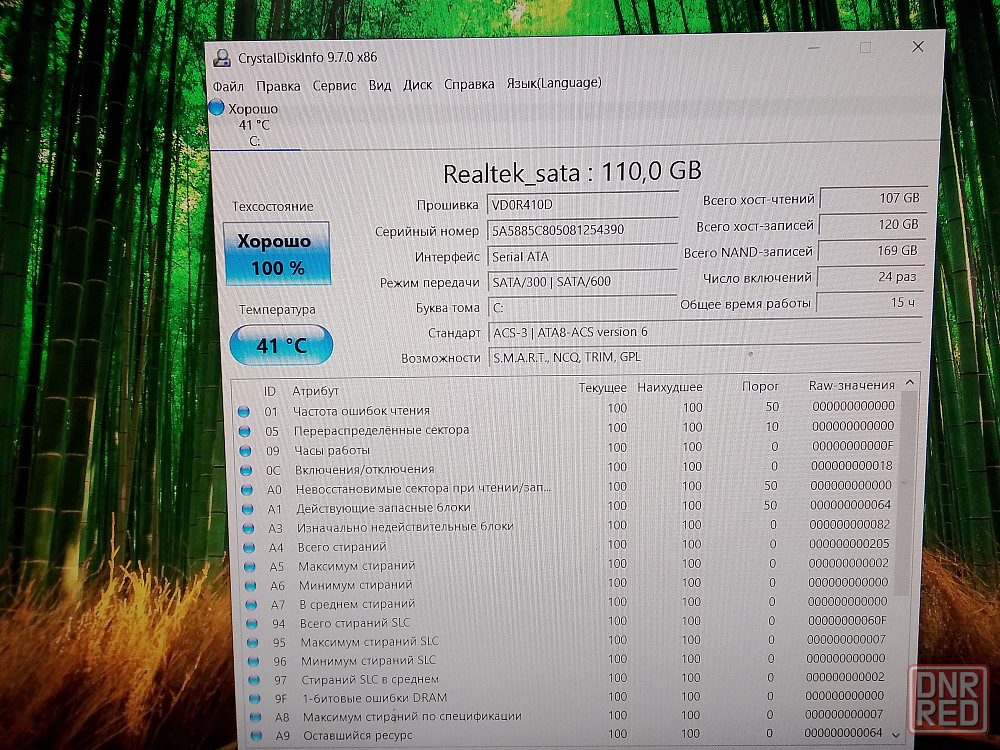
Task: Click the 41 °C temperature button
Action: 281,346
